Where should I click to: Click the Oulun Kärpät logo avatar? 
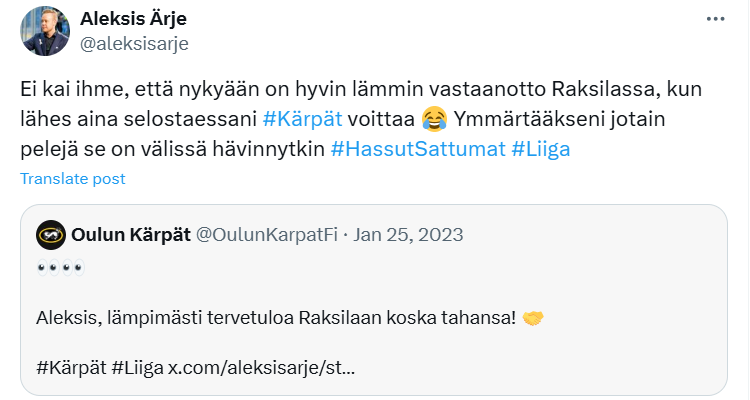click(x=50, y=234)
